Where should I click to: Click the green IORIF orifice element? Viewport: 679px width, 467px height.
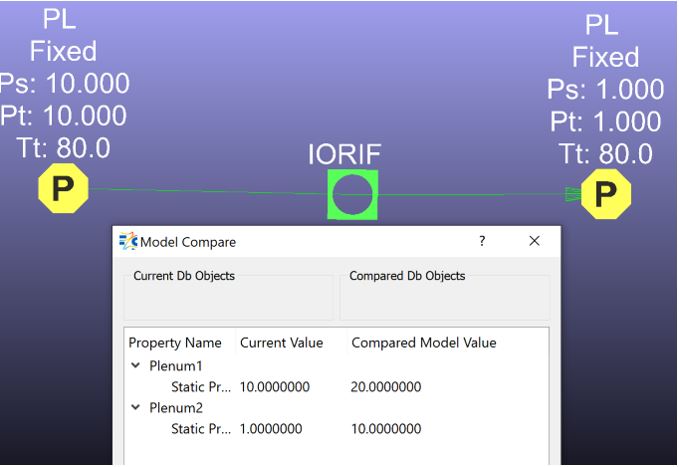tap(352, 194)
